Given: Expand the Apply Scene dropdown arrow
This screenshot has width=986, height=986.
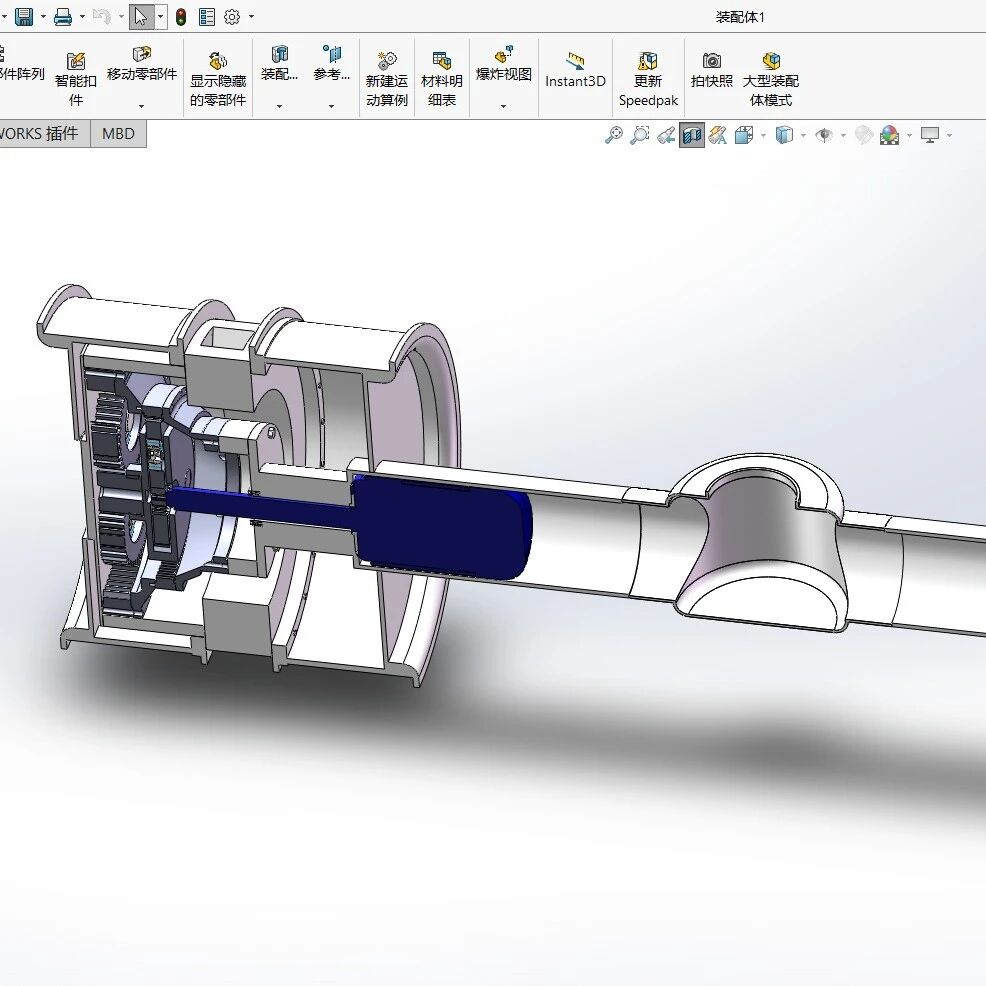Looking at the screenshot, I should (x=909, y=135).
